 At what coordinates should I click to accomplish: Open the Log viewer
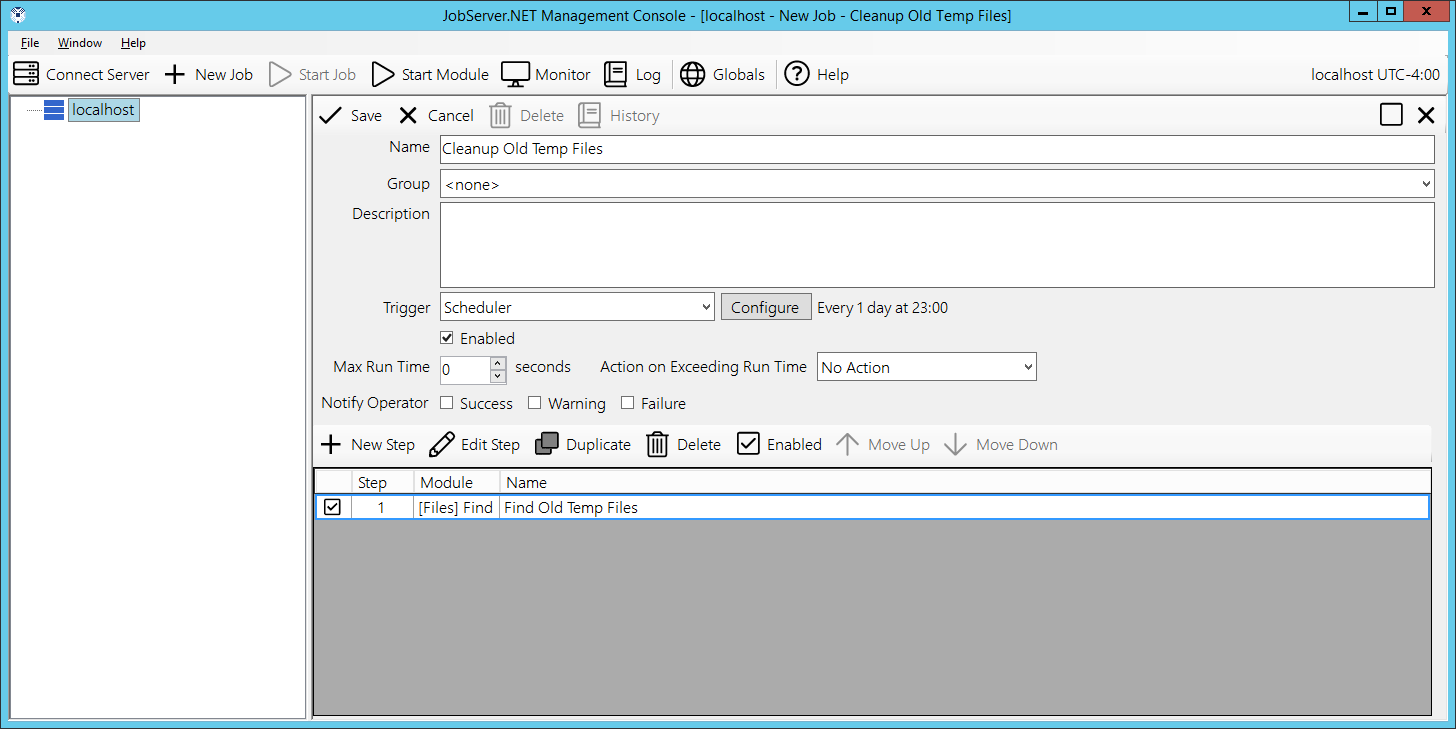click(x=616, y=74)
